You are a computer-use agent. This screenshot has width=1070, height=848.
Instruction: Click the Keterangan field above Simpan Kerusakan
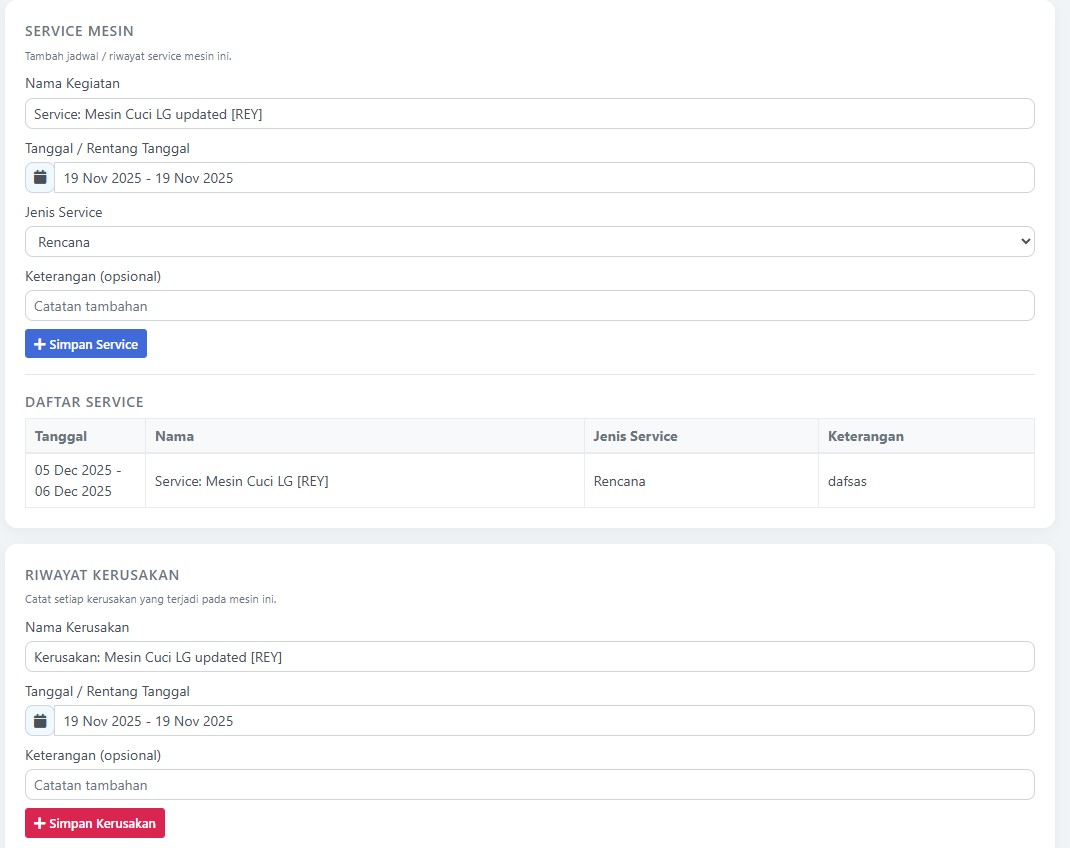pyautogui.click(x=529, y=785)
